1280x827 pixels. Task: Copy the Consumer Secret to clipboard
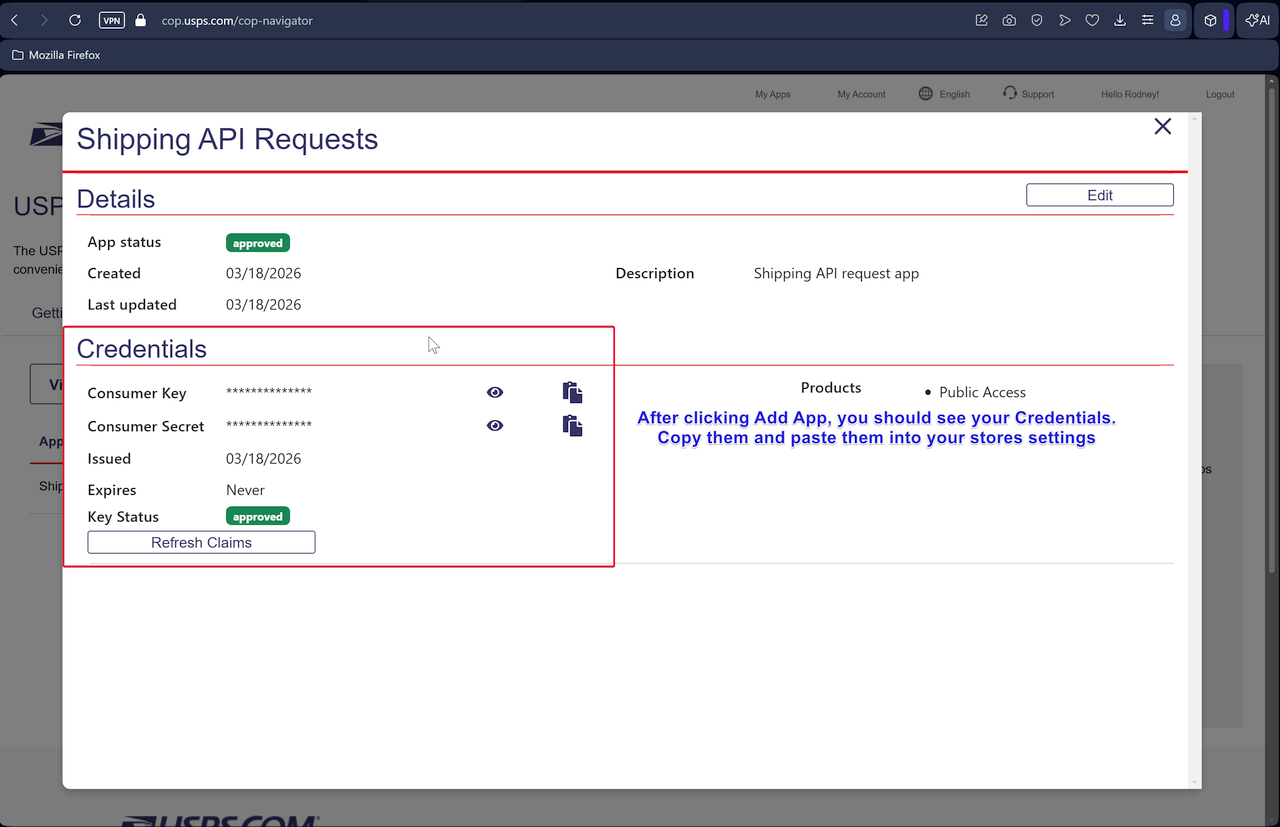click(x=573, y=425)
